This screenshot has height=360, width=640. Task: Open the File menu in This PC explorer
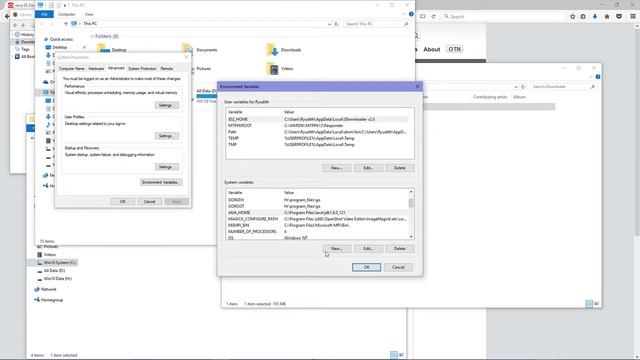[x=44, y=14]
